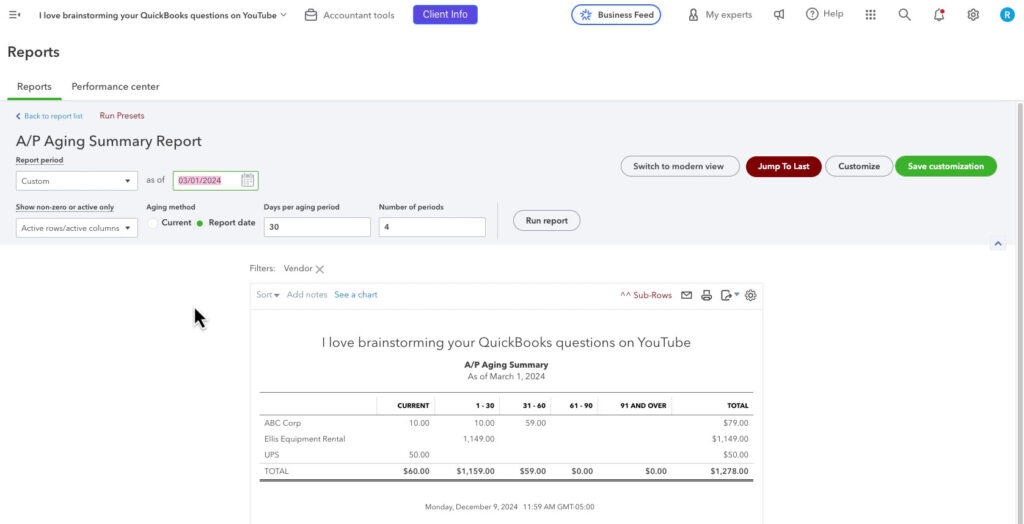Click the Accountant tools briefcase icon
The height and width of the screenshot is (524, 1024).
311,15
